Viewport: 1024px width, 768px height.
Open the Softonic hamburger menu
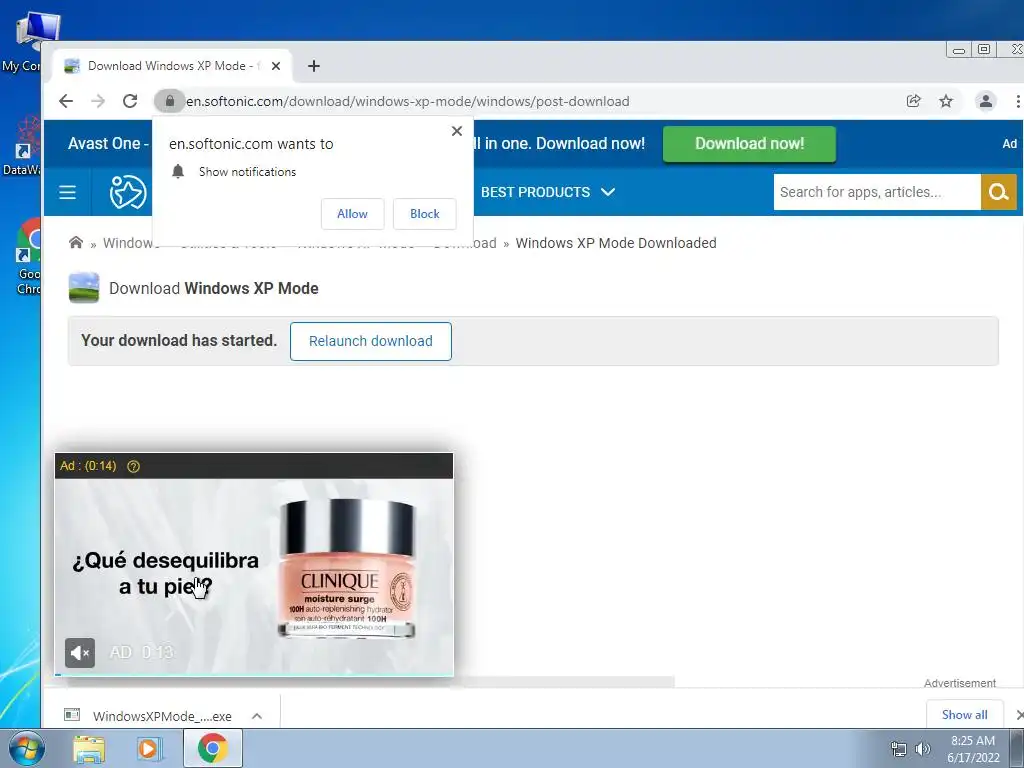(x=67, y=192)
